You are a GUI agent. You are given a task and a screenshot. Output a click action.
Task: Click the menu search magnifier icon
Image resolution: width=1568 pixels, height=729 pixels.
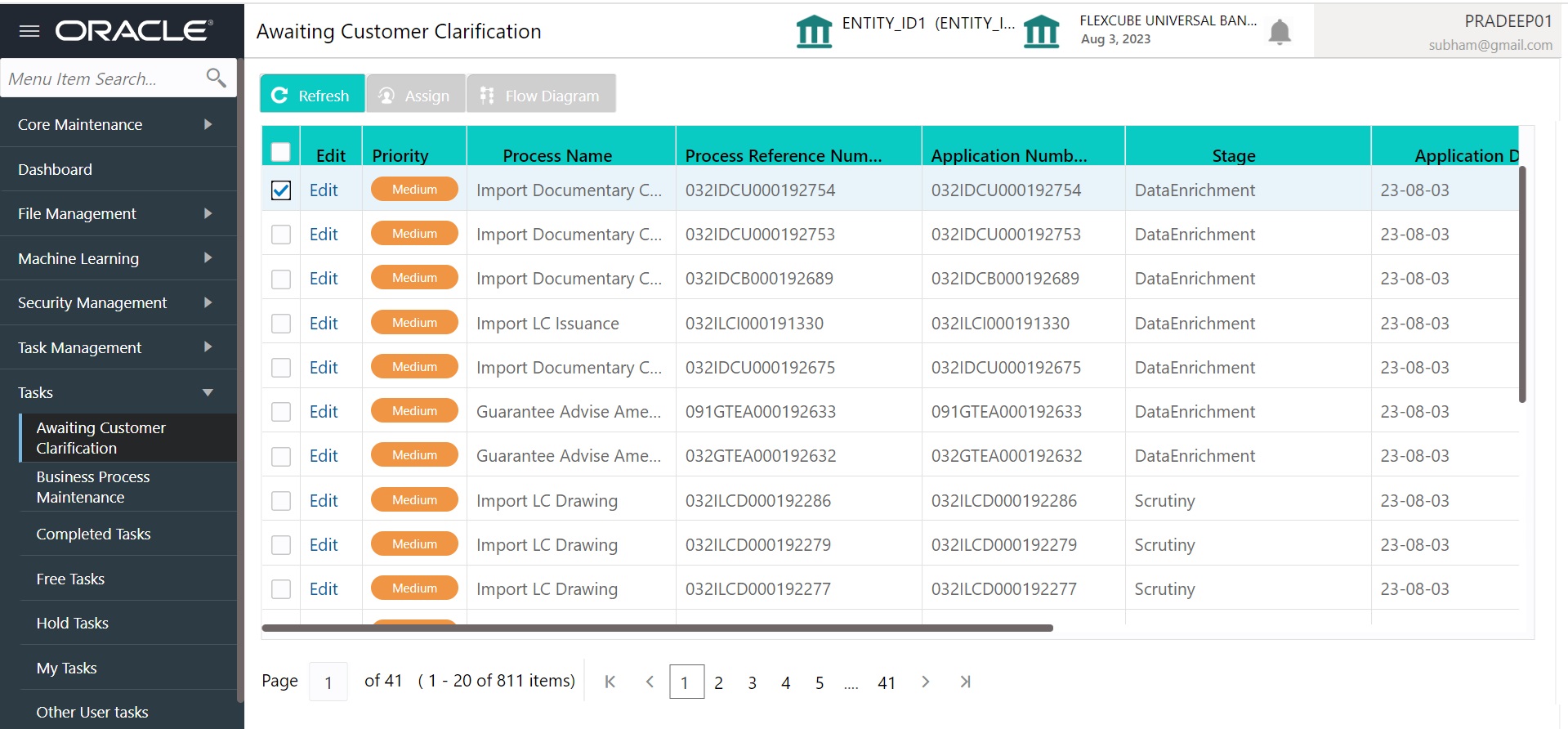tap(216, 78)
